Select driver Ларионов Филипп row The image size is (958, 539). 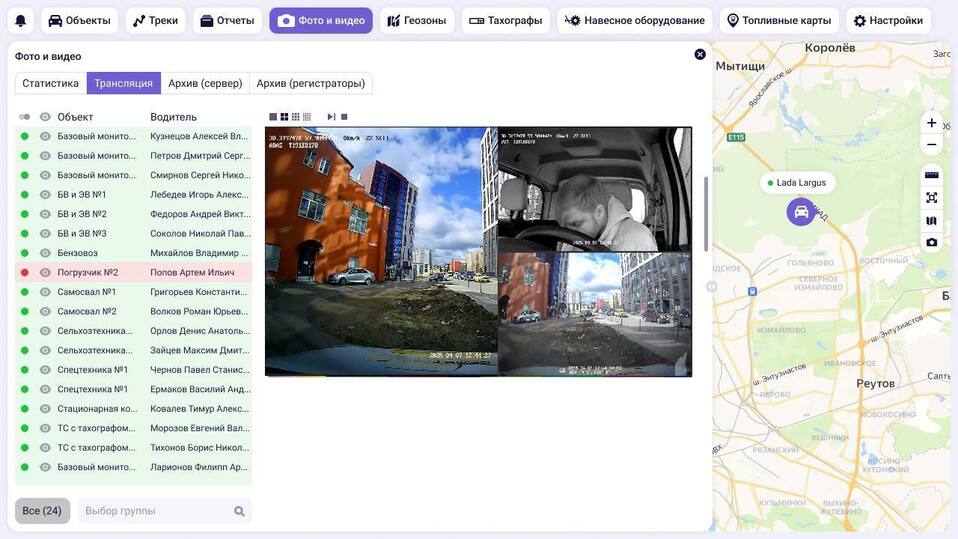133,467
